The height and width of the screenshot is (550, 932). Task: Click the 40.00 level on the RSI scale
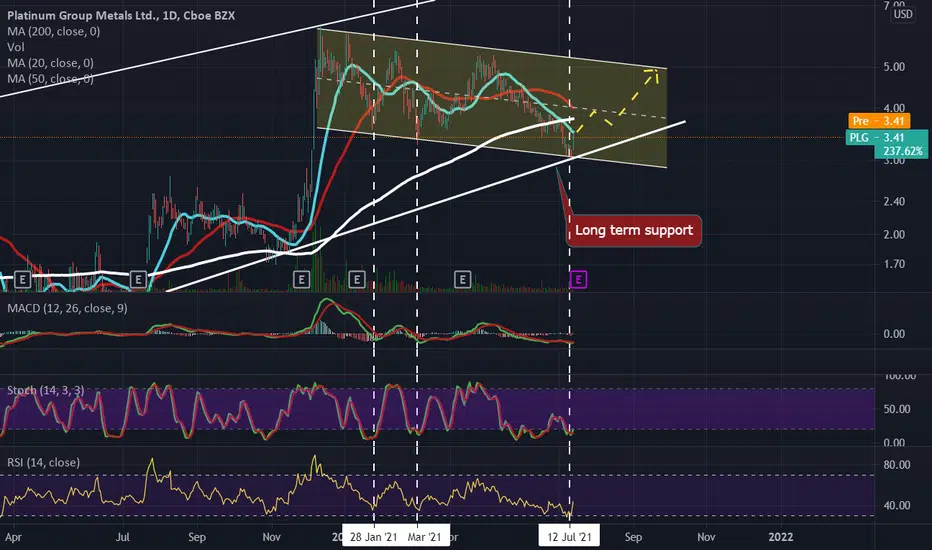point(896,505)
